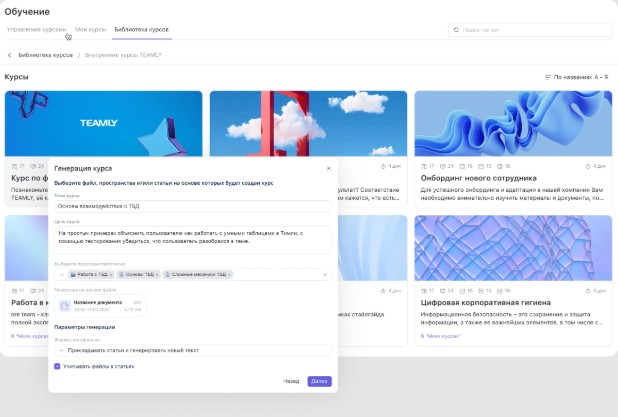Click the article icon on Сложные механики ТБД chip

[x=168, y=275]
